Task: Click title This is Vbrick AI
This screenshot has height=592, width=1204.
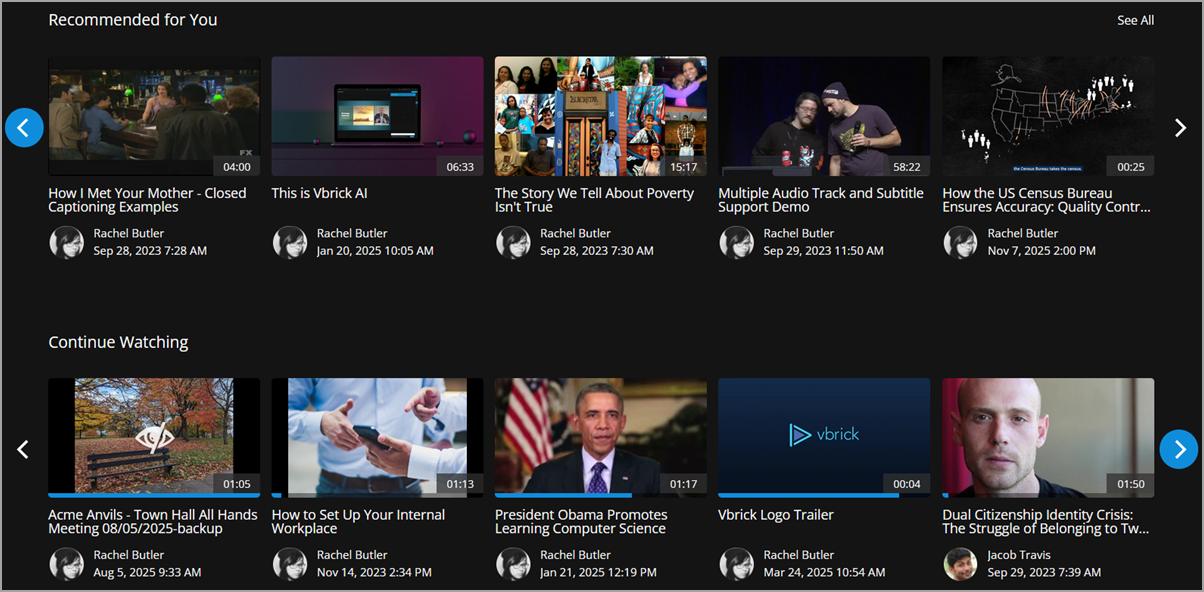Action: [319, 193]
